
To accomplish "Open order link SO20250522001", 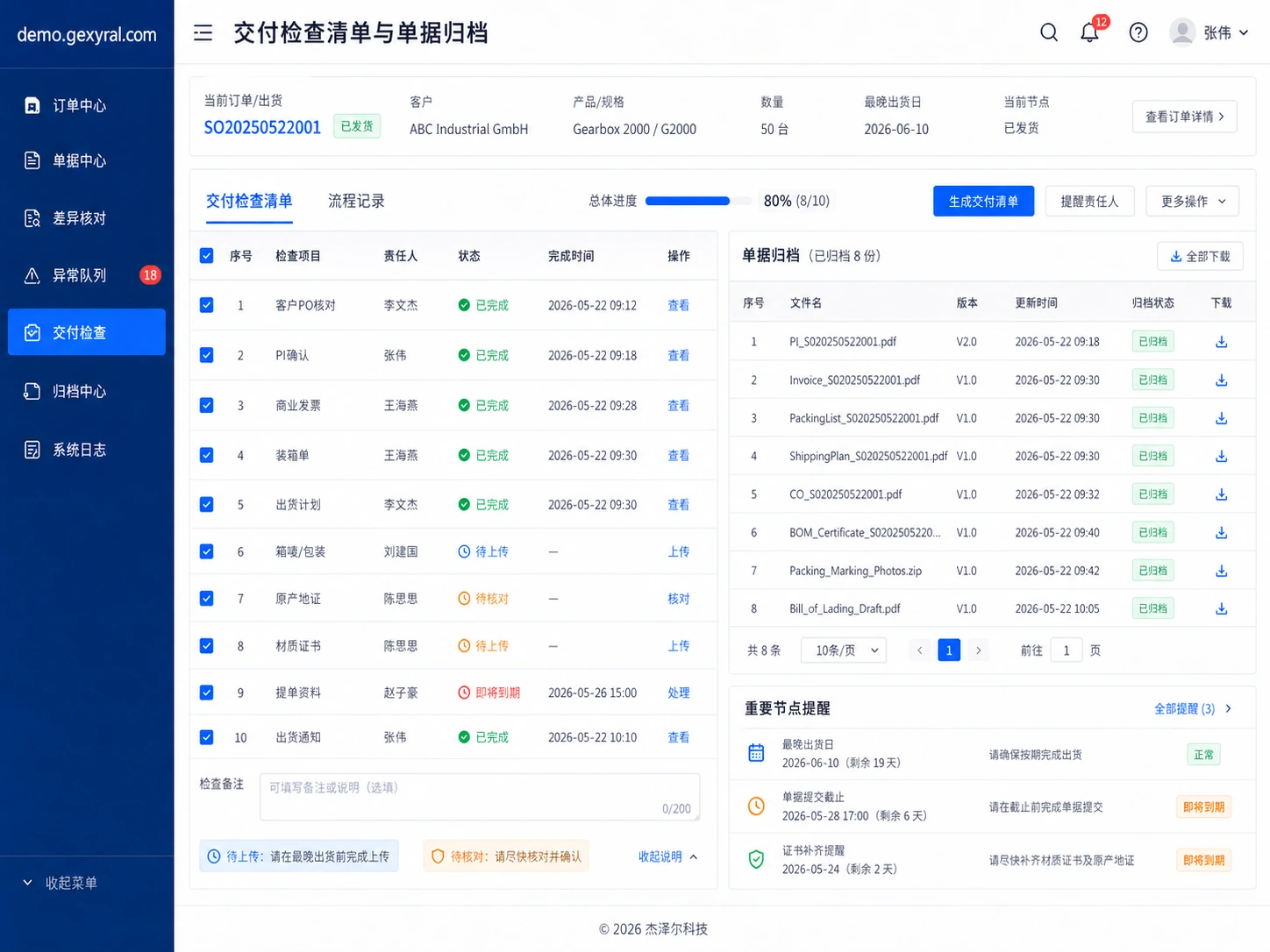I will click(x=262, y=128).
